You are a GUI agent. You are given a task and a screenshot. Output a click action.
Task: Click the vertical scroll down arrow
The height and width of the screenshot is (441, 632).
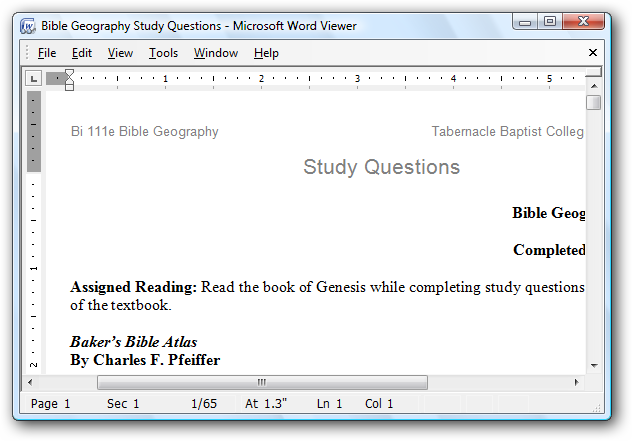click(x=594, y=366)
